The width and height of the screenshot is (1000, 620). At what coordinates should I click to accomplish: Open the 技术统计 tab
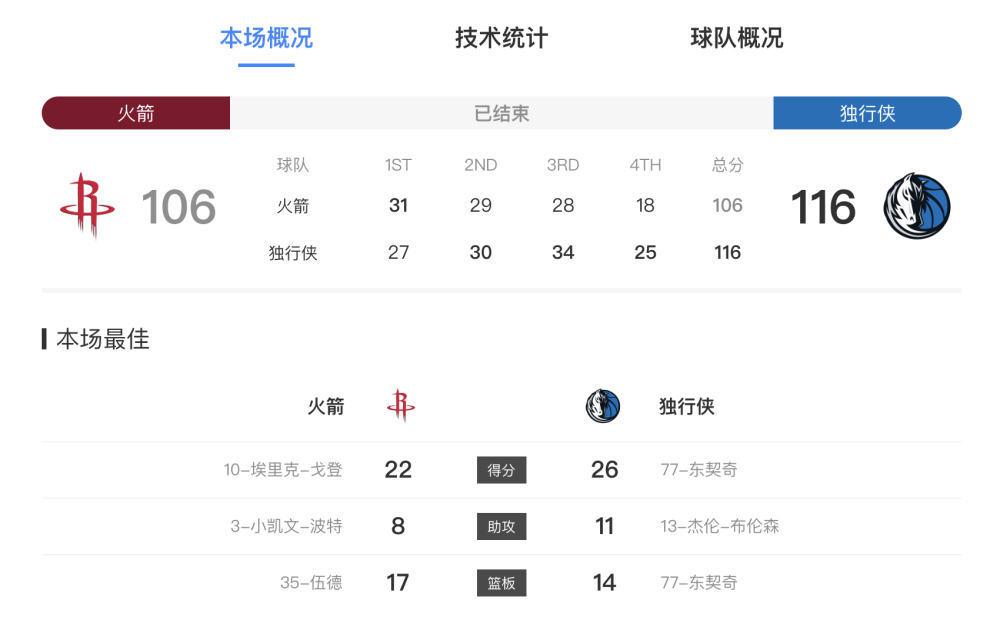pos(501,38)
